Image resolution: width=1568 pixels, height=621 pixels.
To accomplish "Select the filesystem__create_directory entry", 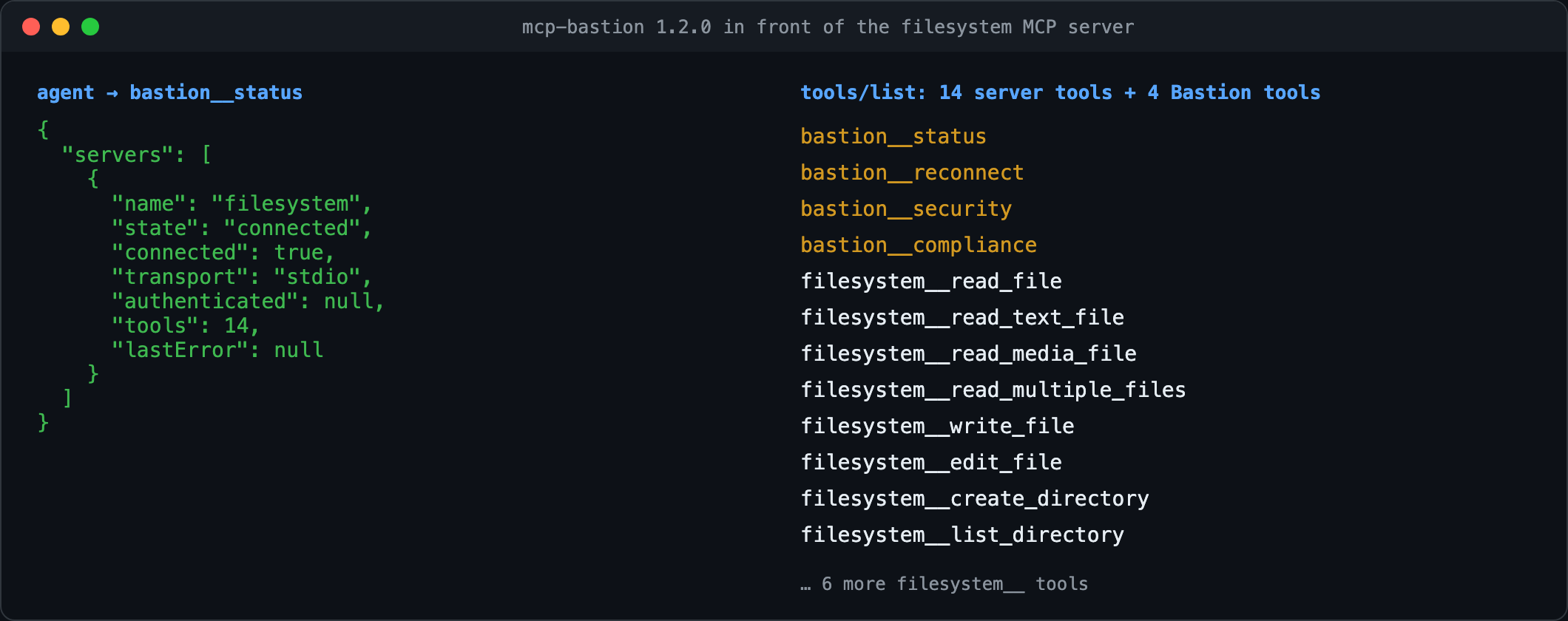I will coord(975,499).
